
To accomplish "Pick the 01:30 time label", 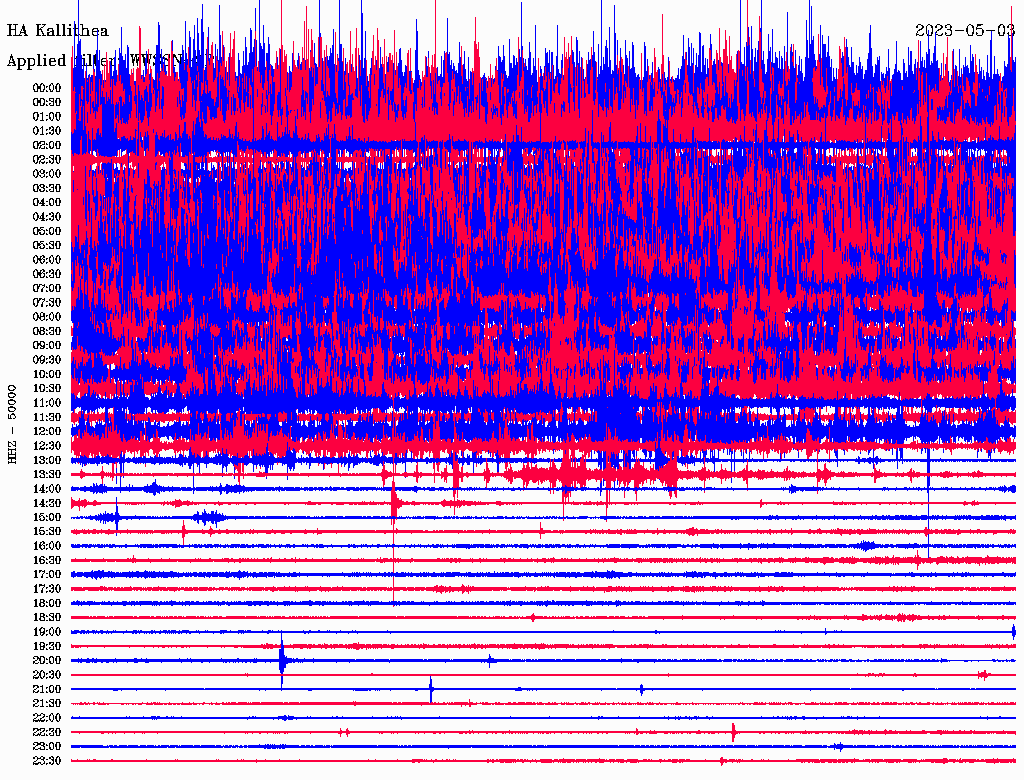I will [47, 131].
